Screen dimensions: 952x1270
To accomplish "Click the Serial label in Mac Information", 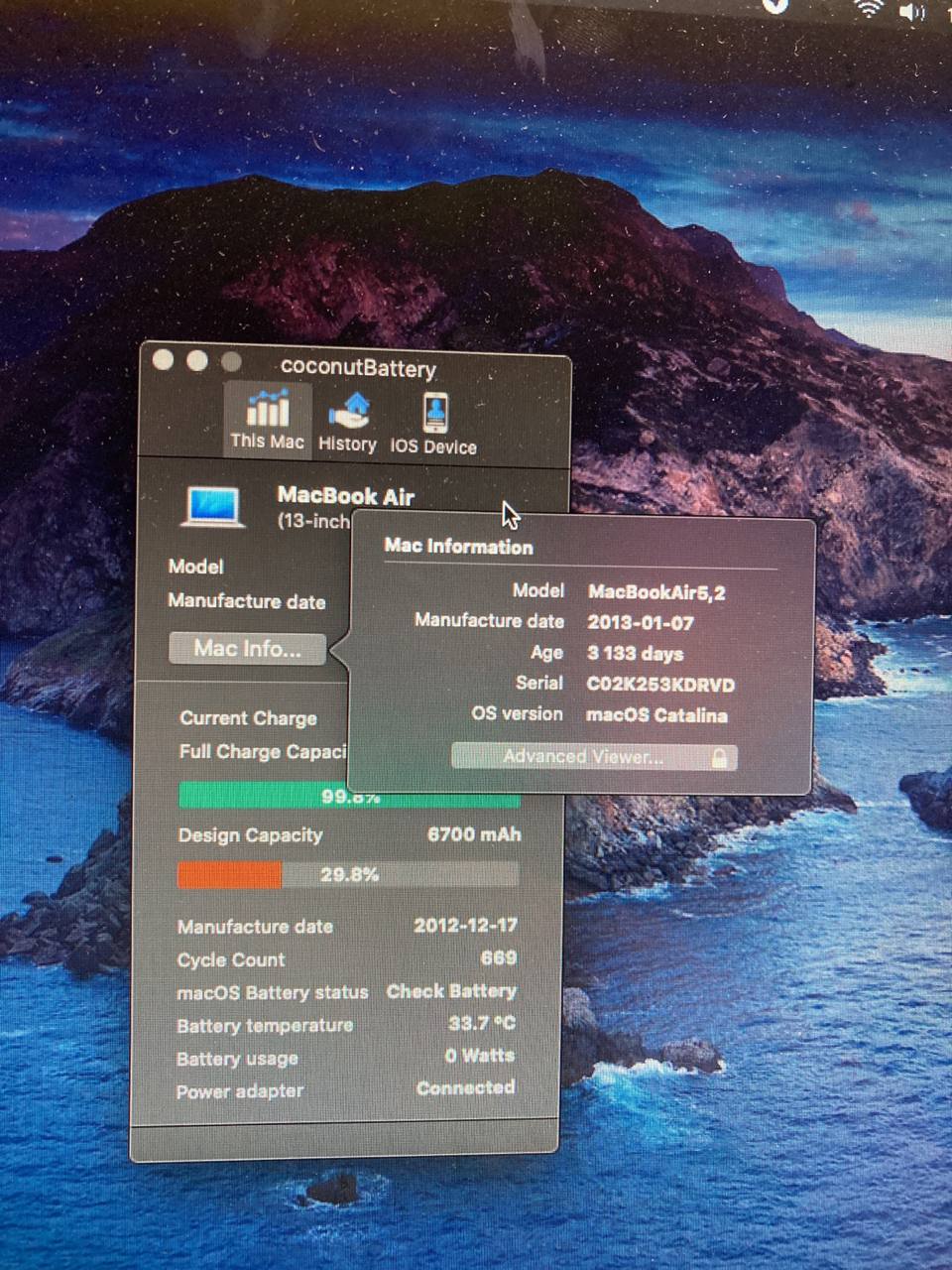I will (538, 683).
